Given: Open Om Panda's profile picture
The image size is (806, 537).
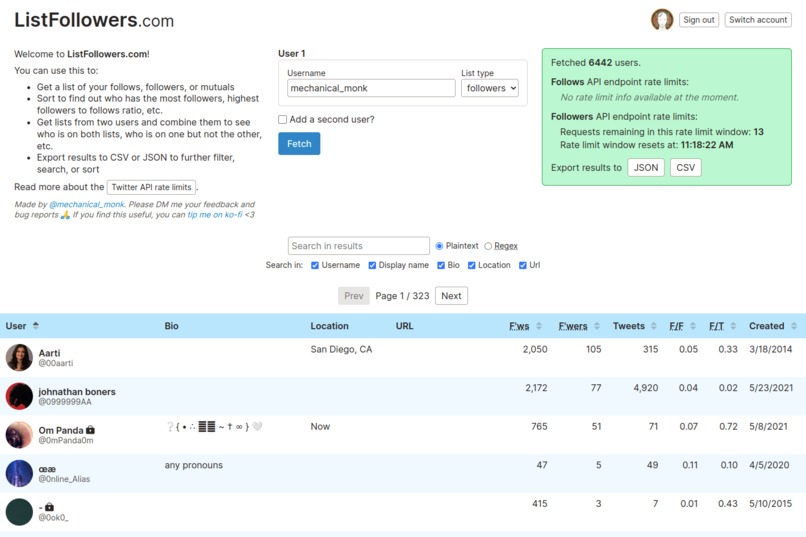Looking at the screenshot, I should click(x=19, y=435).
